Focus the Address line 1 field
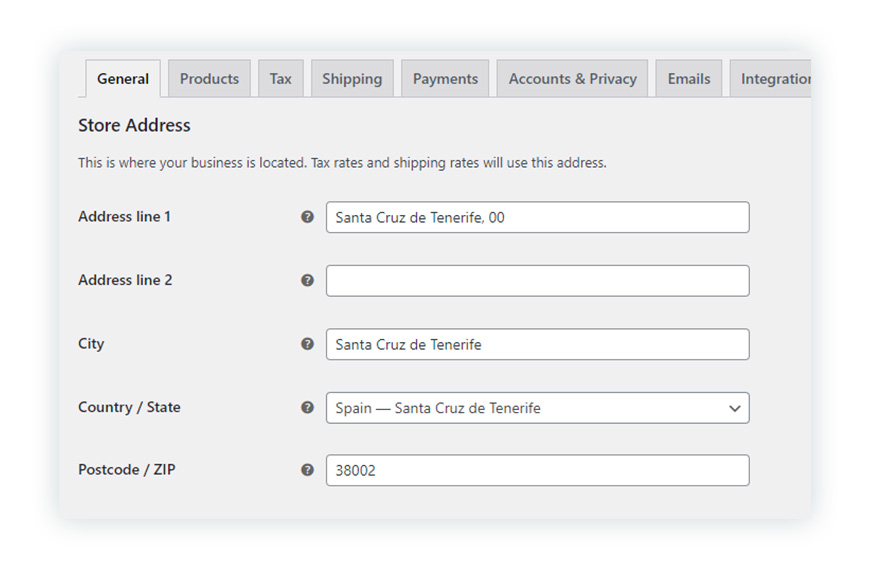 537,217
